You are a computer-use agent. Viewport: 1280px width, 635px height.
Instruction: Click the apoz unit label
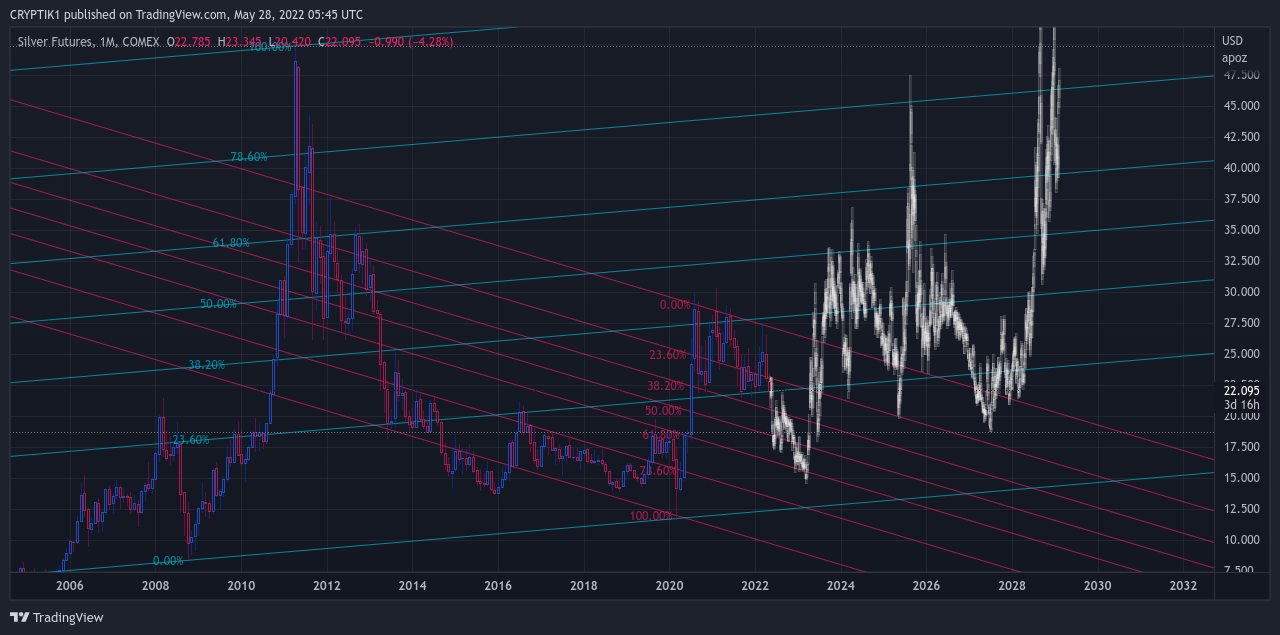[1234, 58]
